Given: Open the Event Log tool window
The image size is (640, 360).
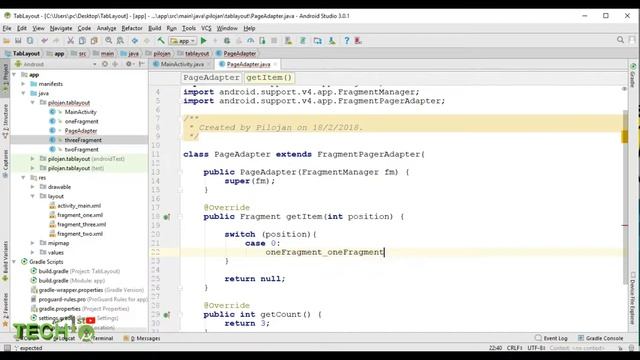Looking at the screenshot, I should 551,338.
